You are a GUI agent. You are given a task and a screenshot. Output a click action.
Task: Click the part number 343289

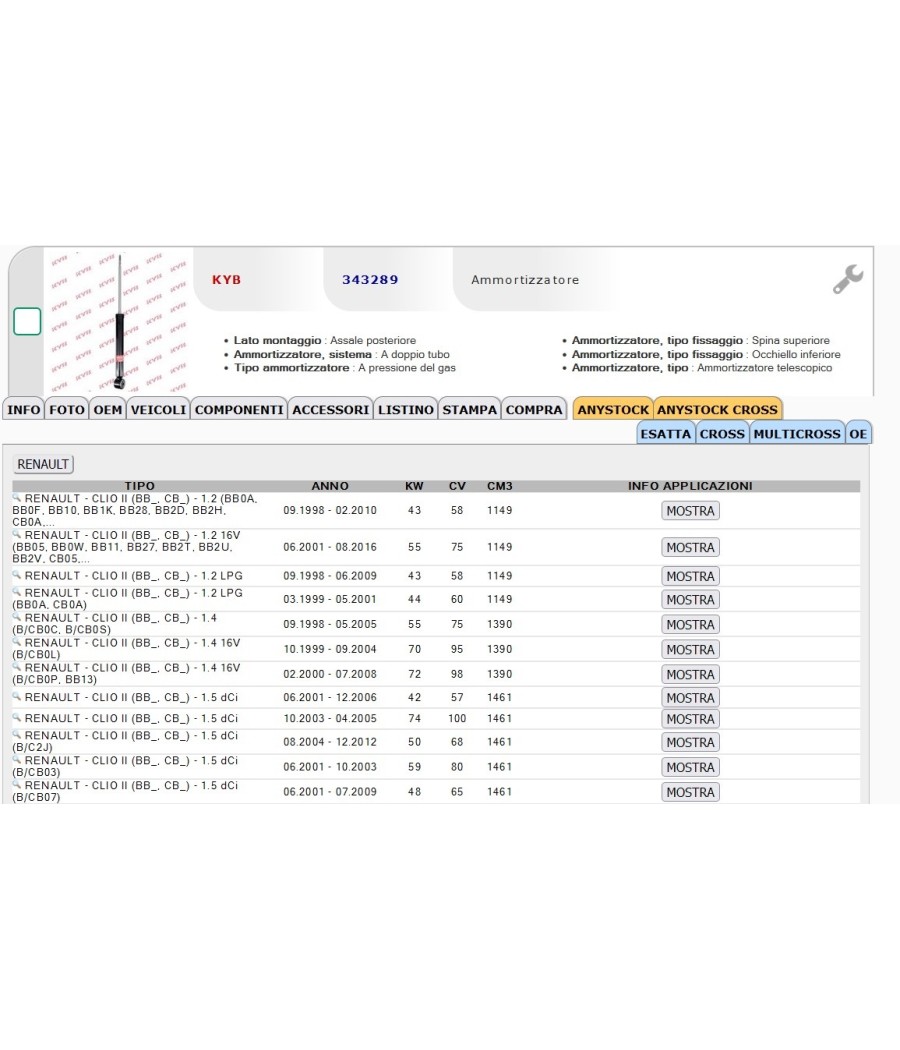coord(370,280)
